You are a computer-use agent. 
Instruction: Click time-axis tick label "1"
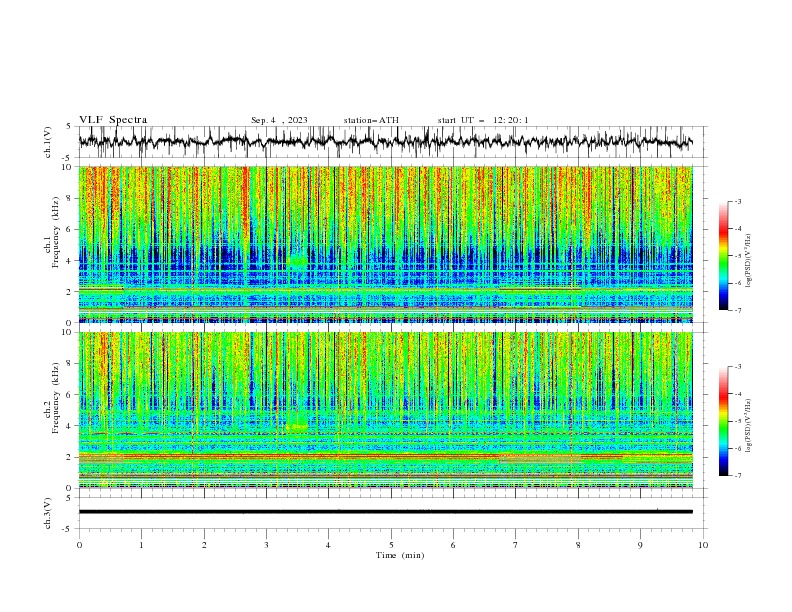point(141,545)
